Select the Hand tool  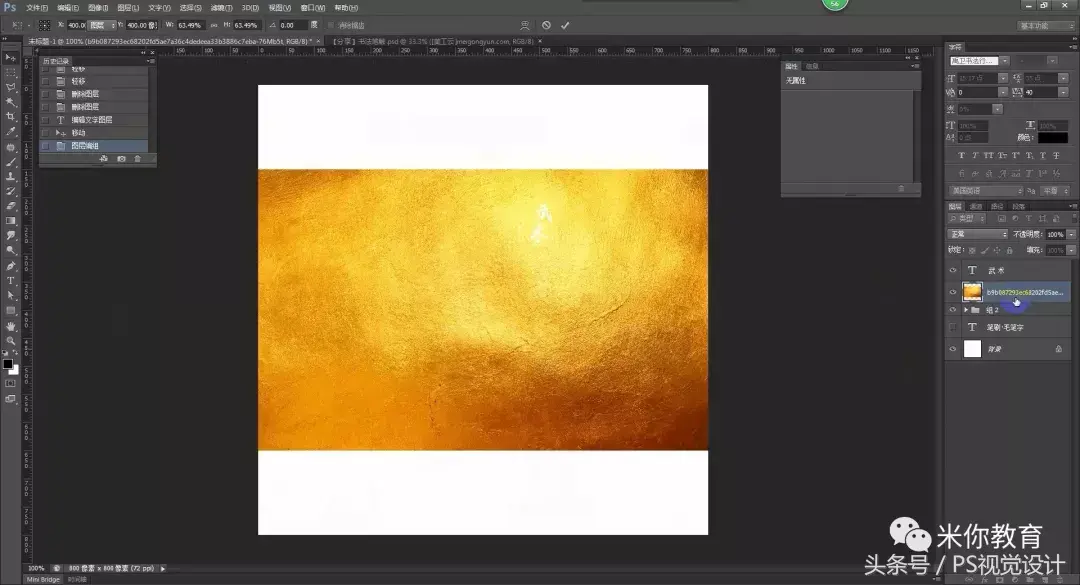tap(11, 326)
